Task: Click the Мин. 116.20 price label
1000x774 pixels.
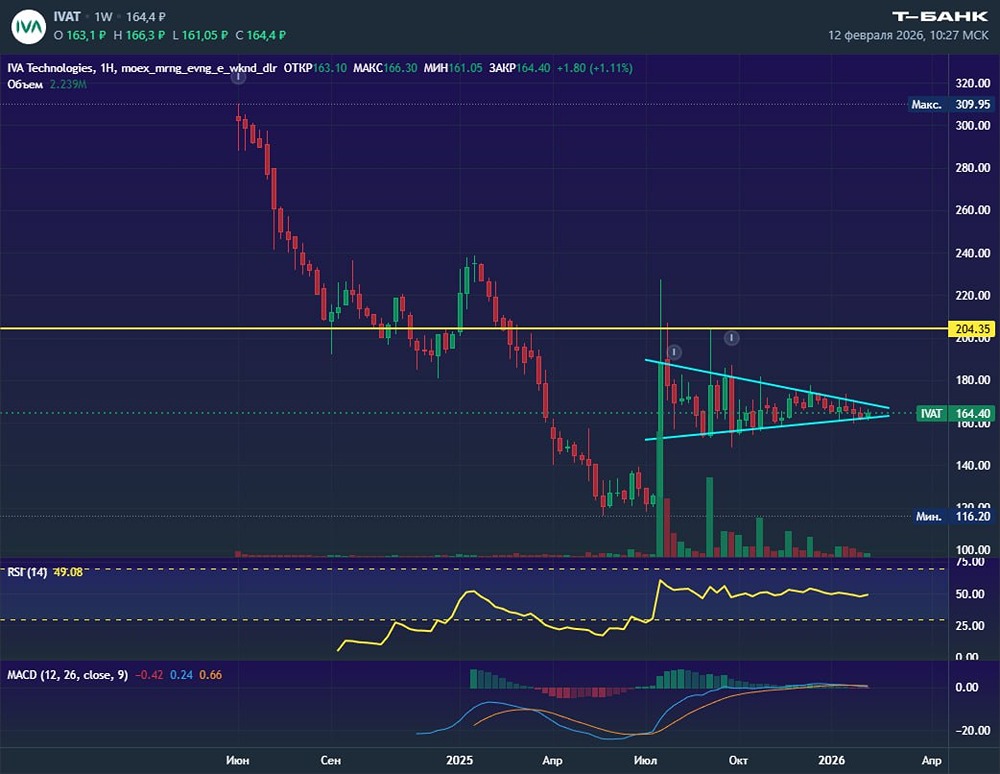Action: tap(951, 516)
